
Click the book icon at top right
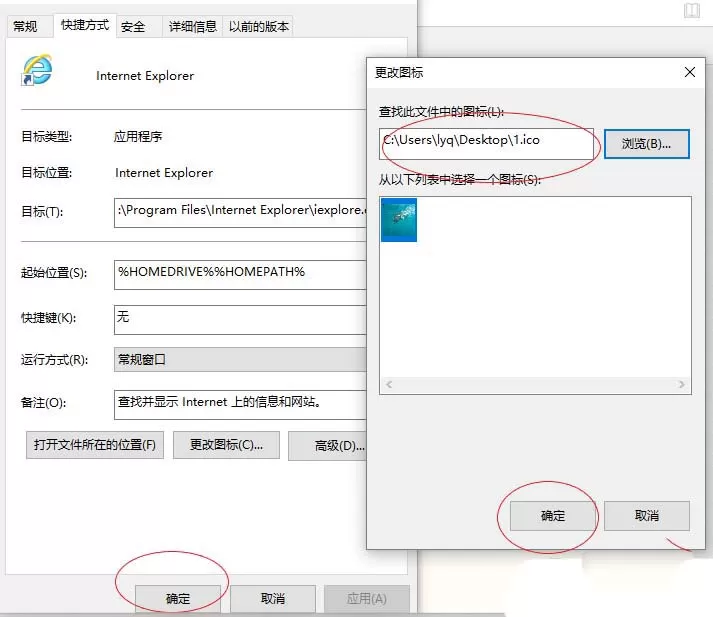click(x=692, y=11)
